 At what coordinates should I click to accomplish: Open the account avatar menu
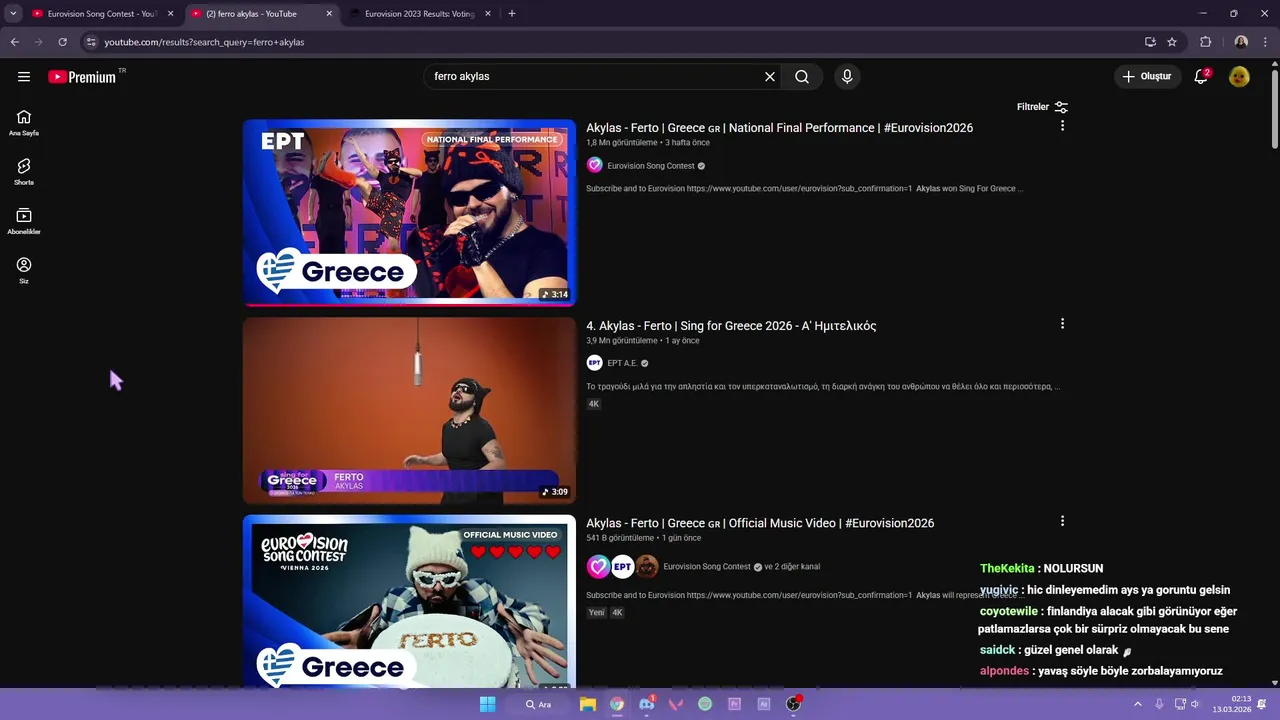pyautogui.click(x=1239, y=76)
